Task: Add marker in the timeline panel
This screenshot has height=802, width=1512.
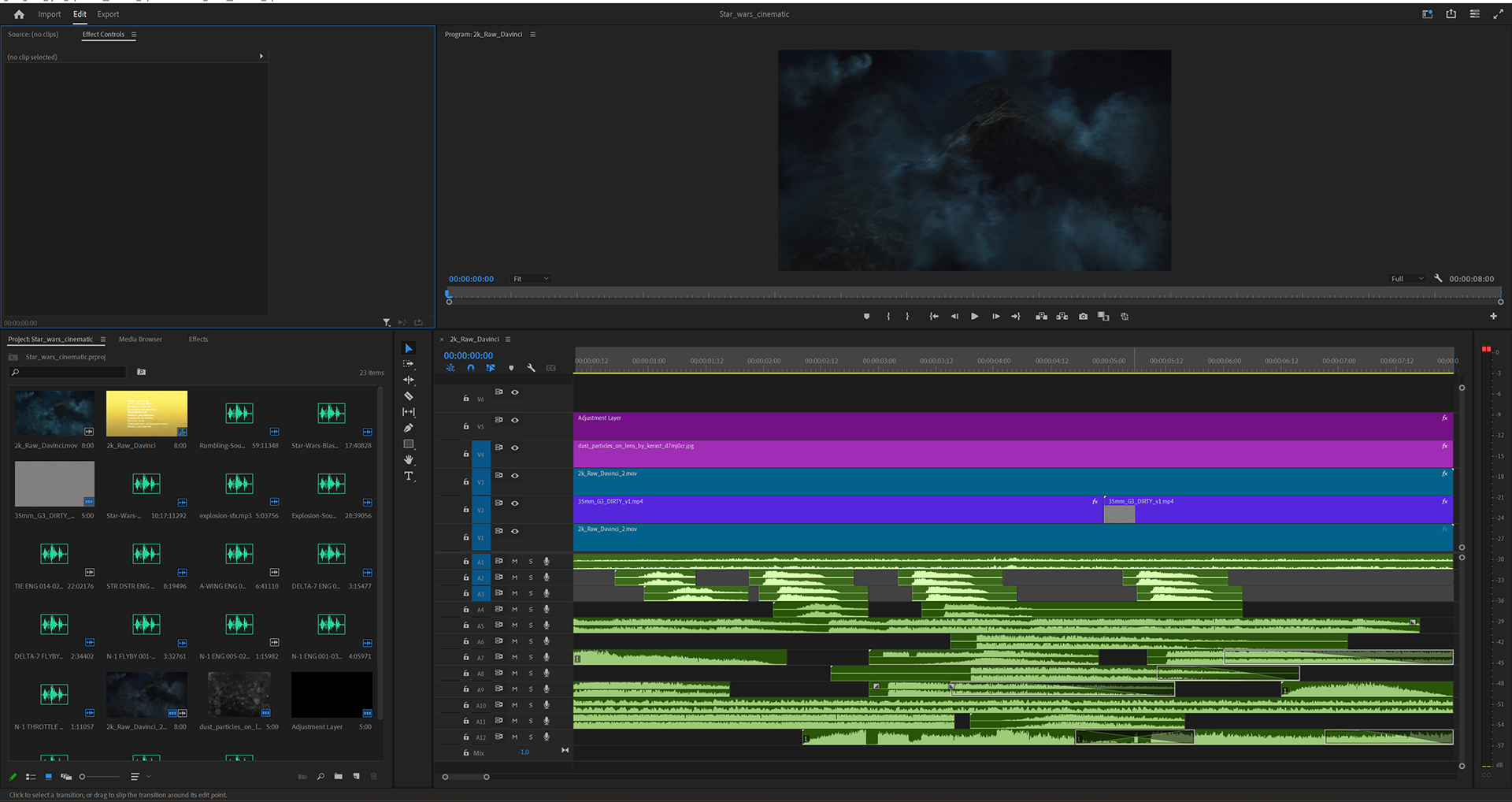Action: pyautogui.click(x=511, y=368)
